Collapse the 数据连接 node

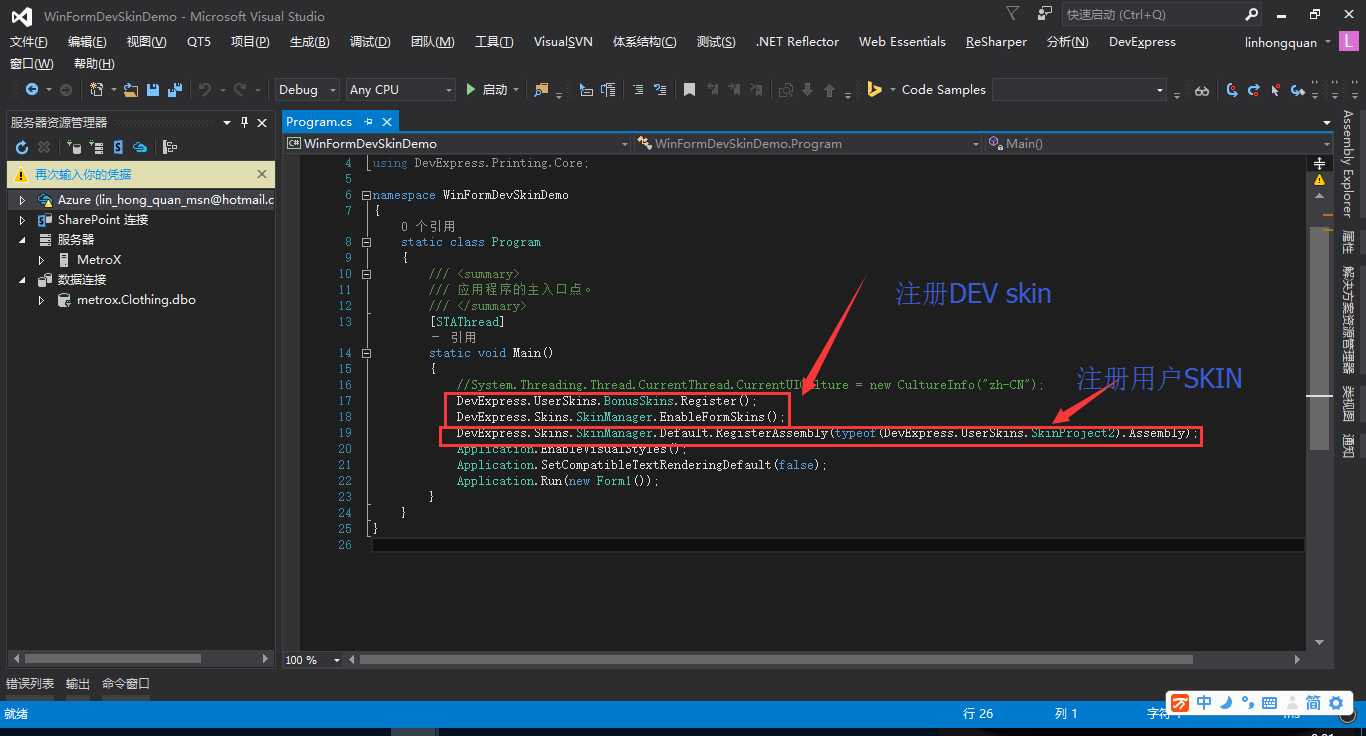point(22,280)
